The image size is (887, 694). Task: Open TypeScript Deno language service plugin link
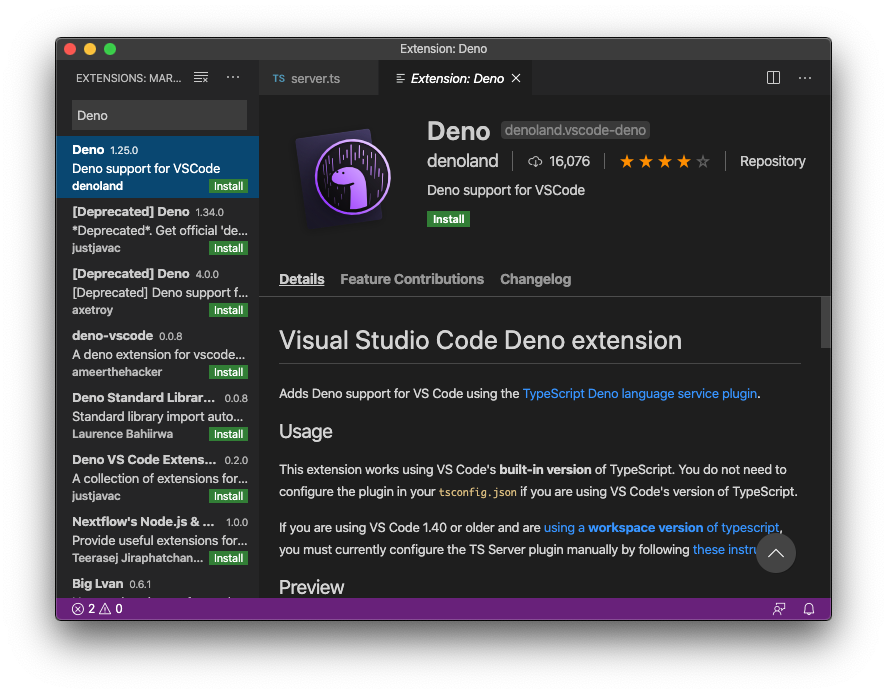640,394
